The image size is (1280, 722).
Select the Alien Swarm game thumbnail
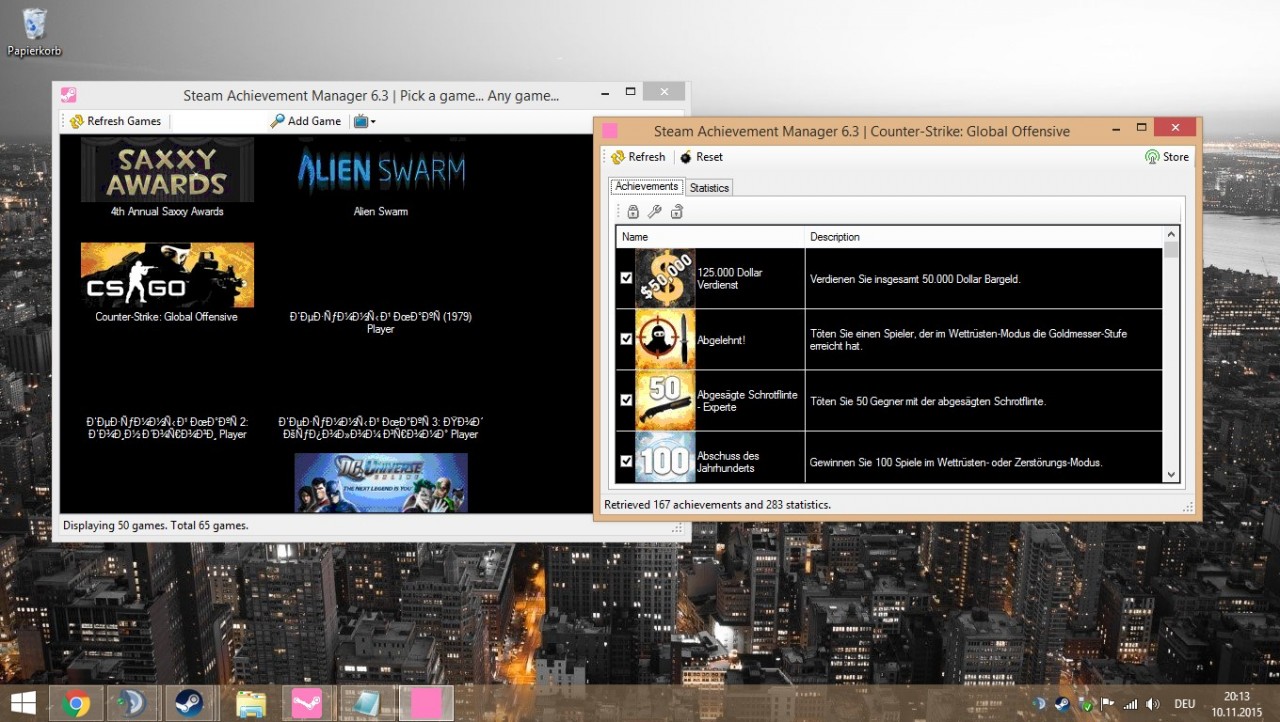click(x=381, y=170)
